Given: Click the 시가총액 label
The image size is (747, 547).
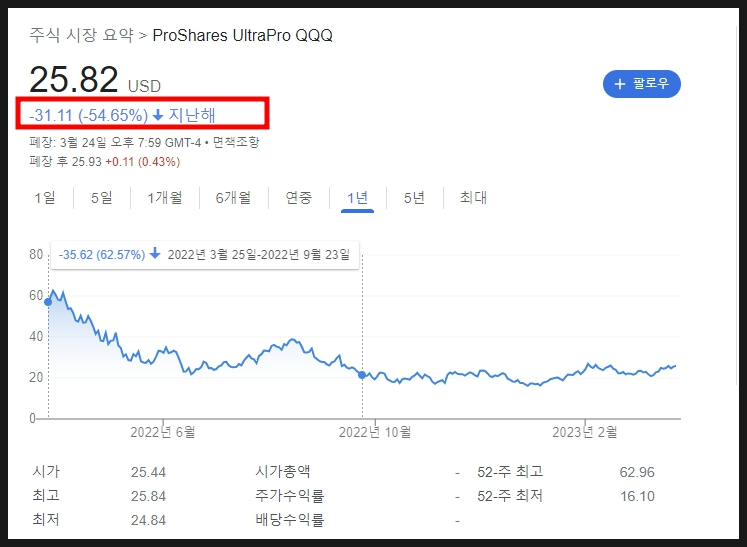Looking at the screenshot, I should point(283,472).
